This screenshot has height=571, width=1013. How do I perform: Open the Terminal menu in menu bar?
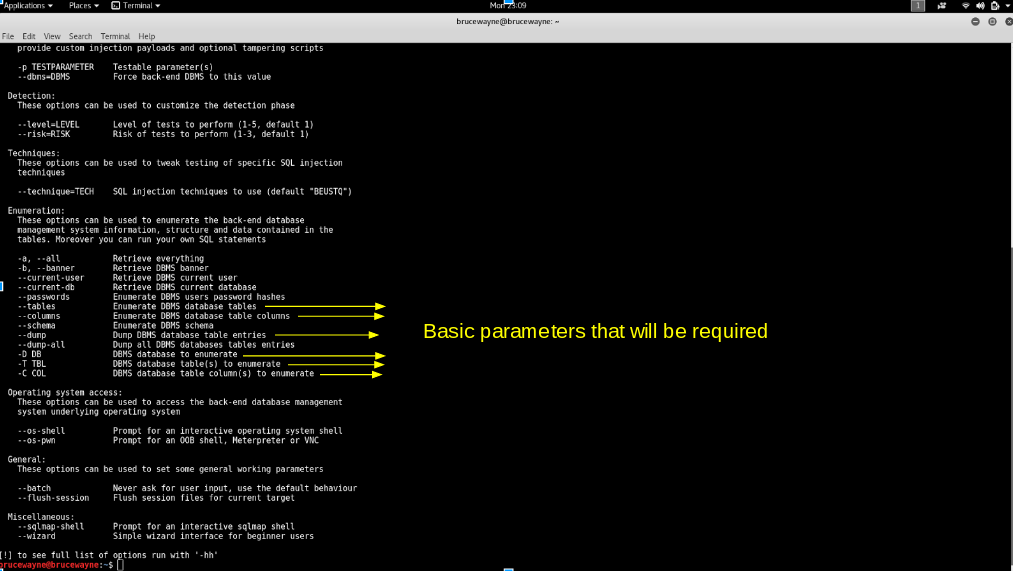115,36
